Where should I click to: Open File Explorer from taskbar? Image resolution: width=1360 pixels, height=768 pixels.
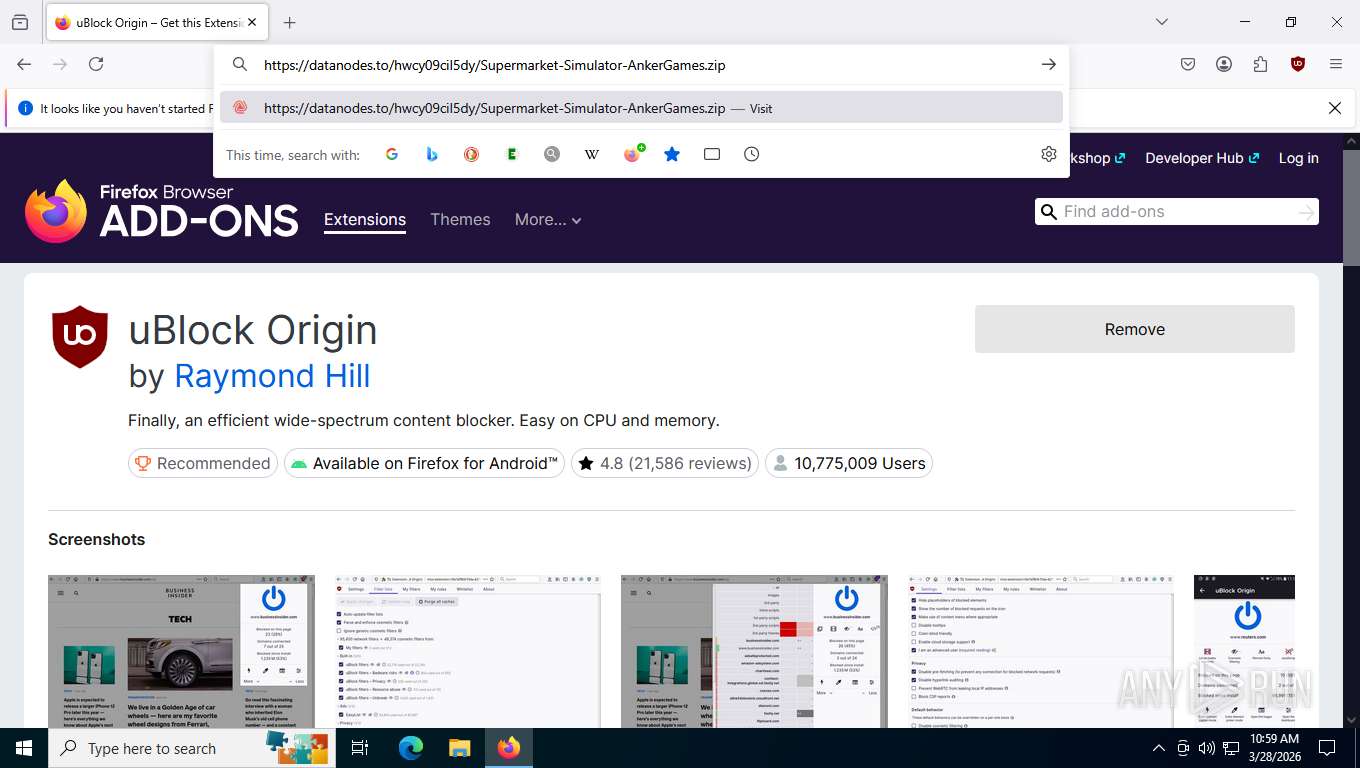459,748
